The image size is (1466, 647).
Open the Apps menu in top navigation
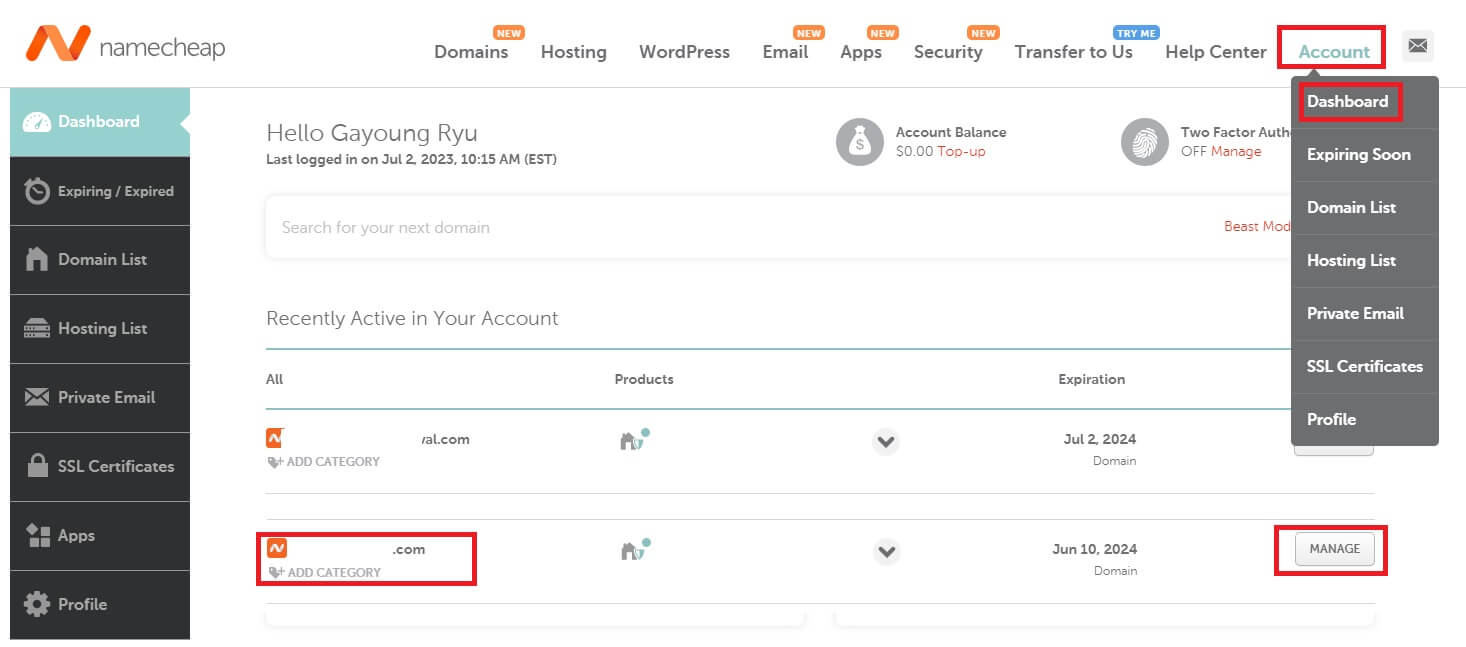[861, 52]
